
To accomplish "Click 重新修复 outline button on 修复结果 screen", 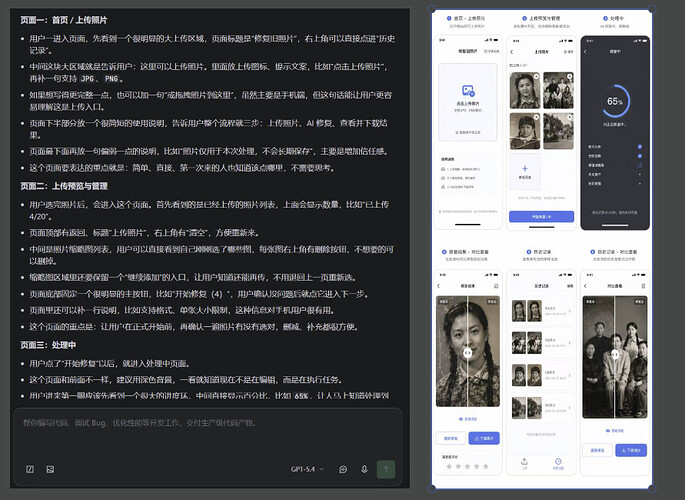I will (x=450, y=438).
